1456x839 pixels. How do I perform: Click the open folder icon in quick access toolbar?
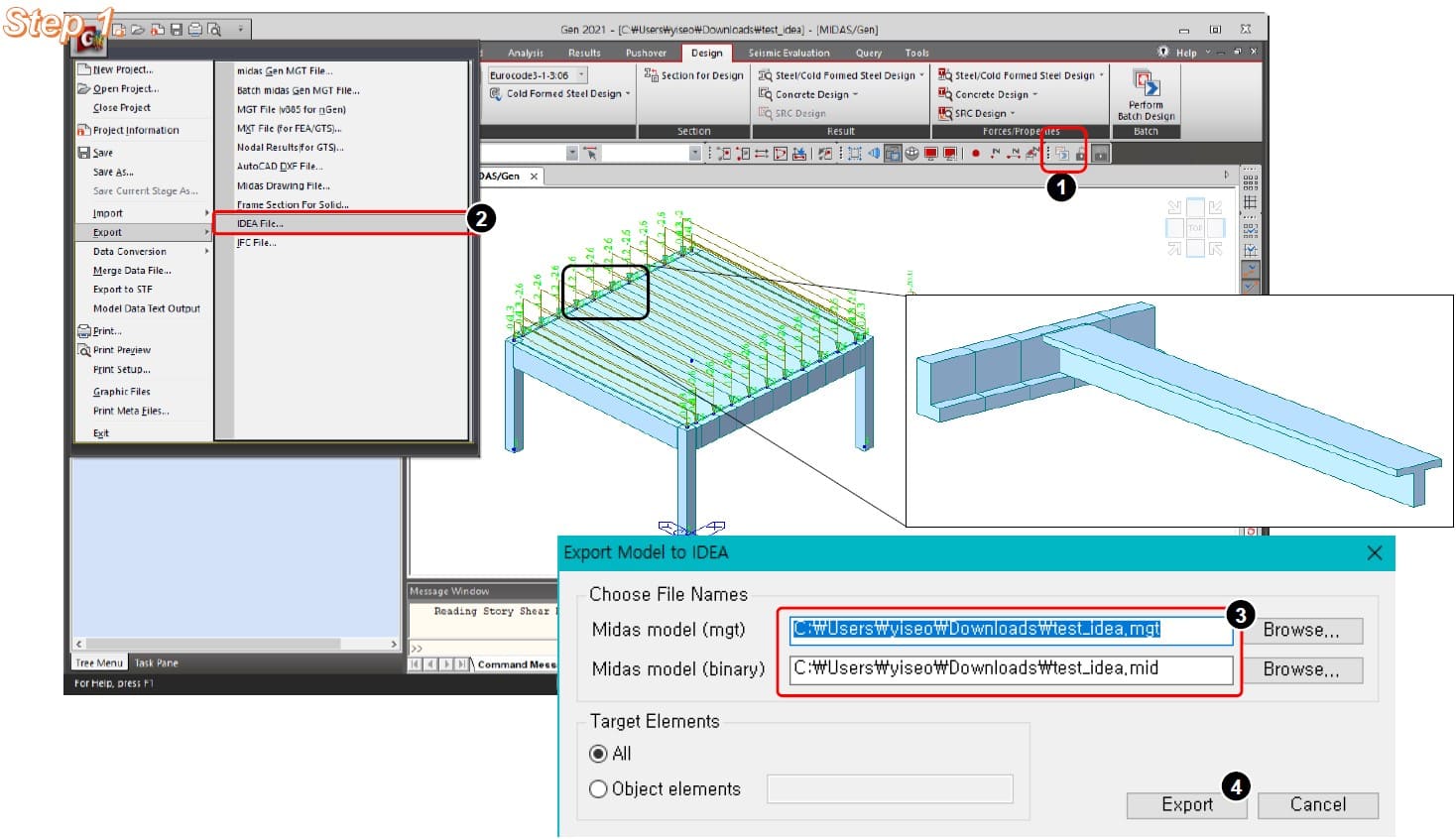coord(138,30)
